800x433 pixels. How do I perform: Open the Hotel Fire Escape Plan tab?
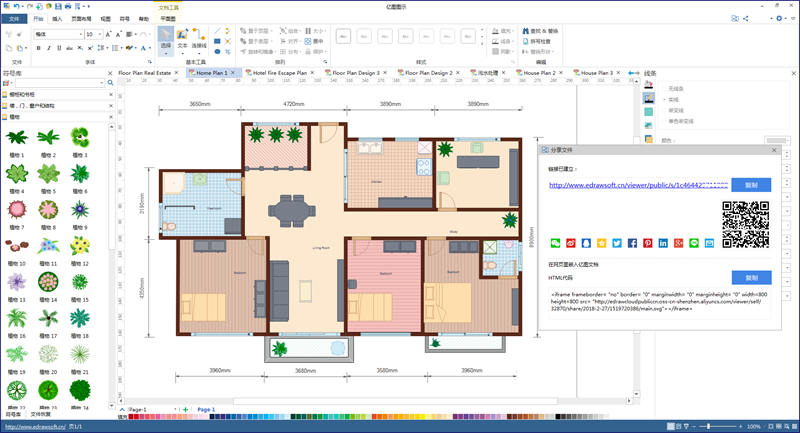coord(280,73)
